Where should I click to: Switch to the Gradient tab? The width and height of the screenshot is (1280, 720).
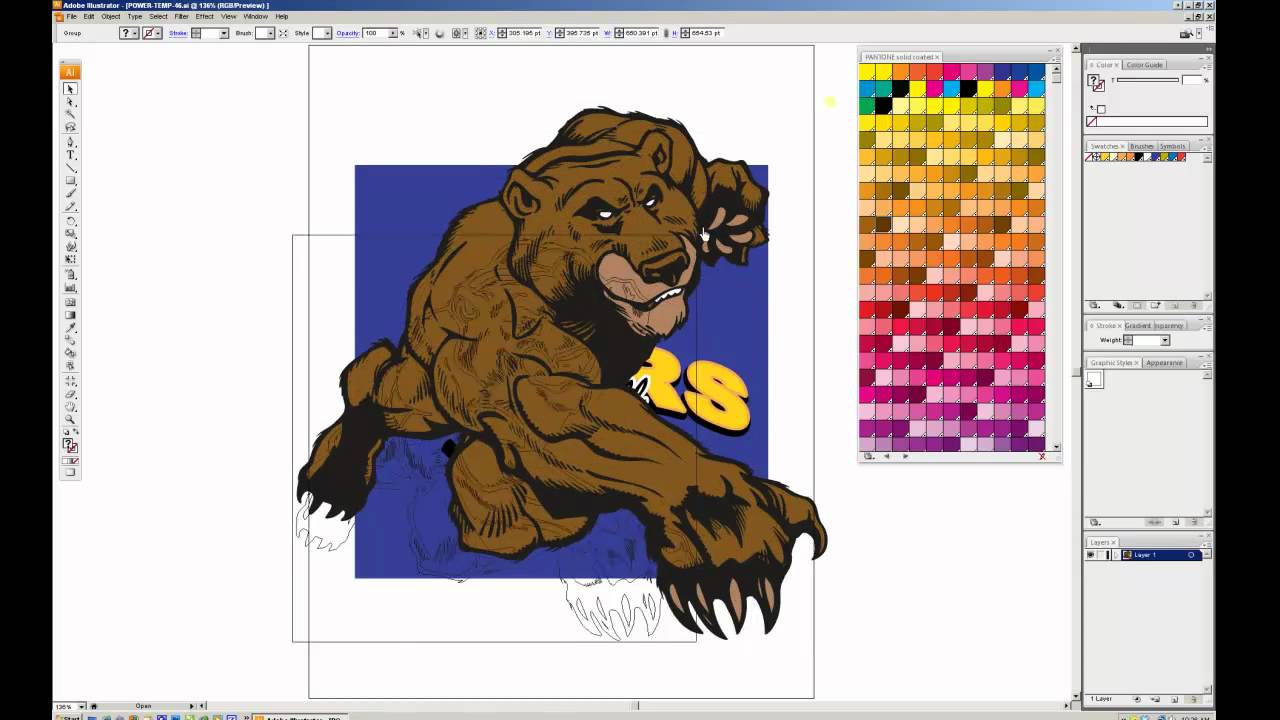[1137, 325]
